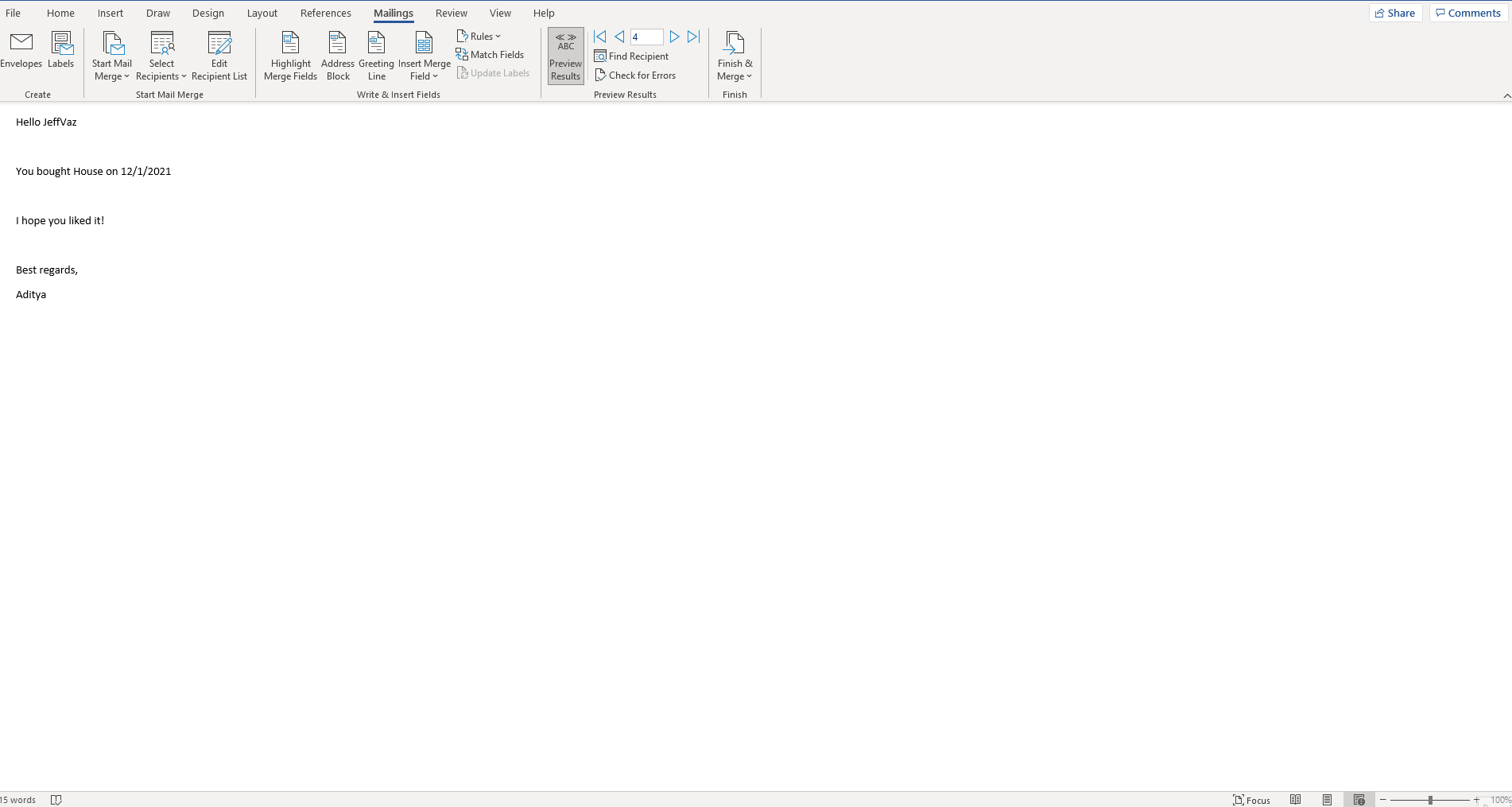Open the proofing status icon

[56, 800]
